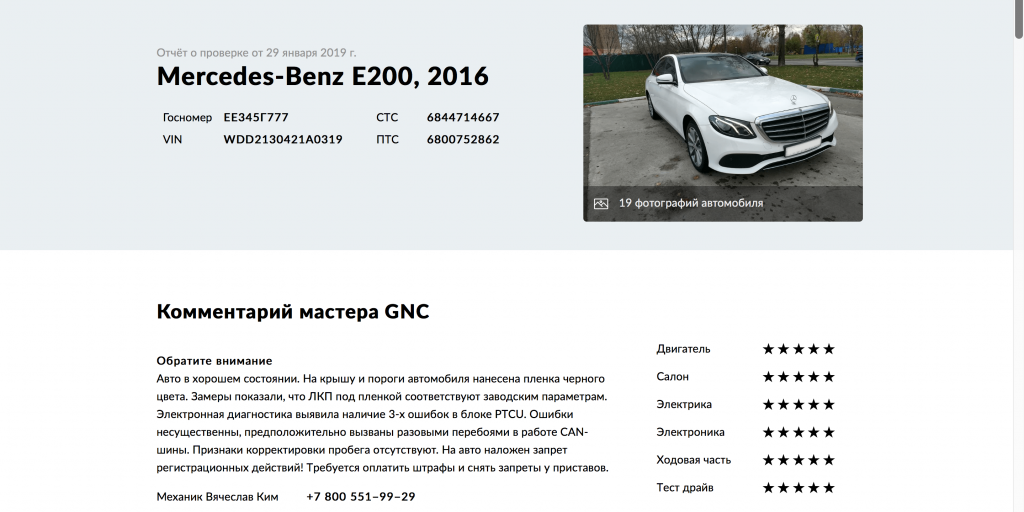This screenshot has width=1024, height=512.
Task: Click the Обратите внимание subheading
Action: point(214,361)
